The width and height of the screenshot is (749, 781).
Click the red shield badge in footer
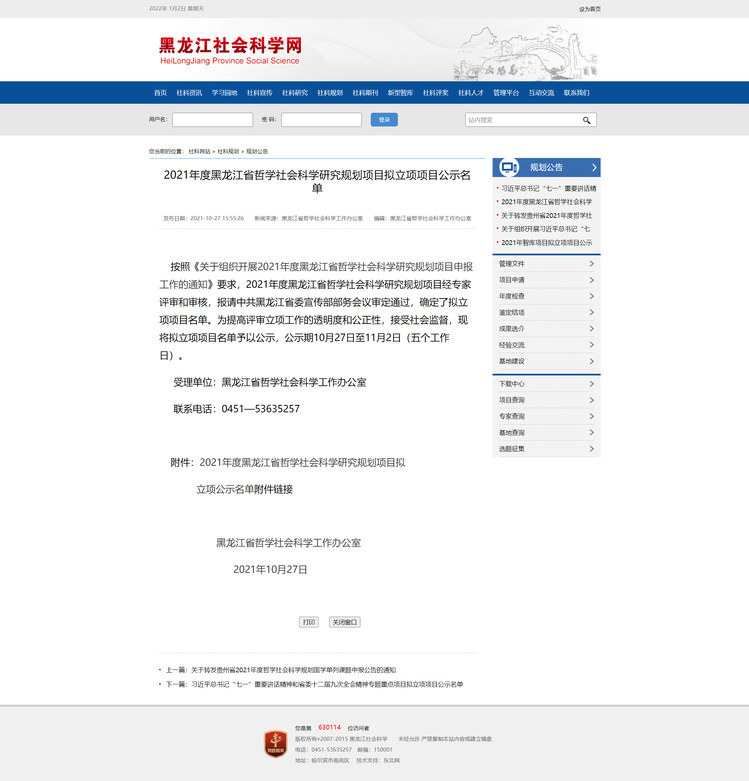click(x=275, y=744)
